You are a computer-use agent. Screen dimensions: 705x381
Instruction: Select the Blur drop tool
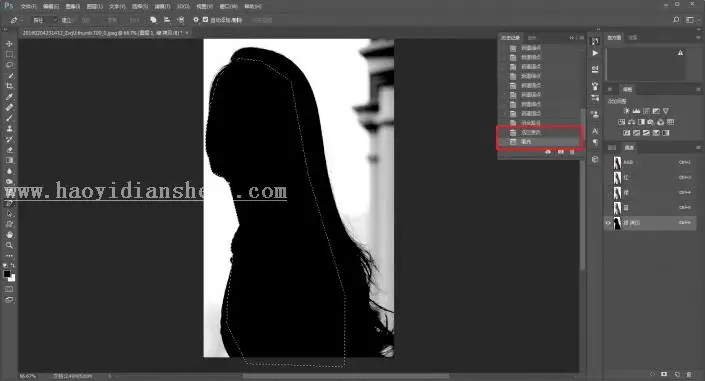9,171
